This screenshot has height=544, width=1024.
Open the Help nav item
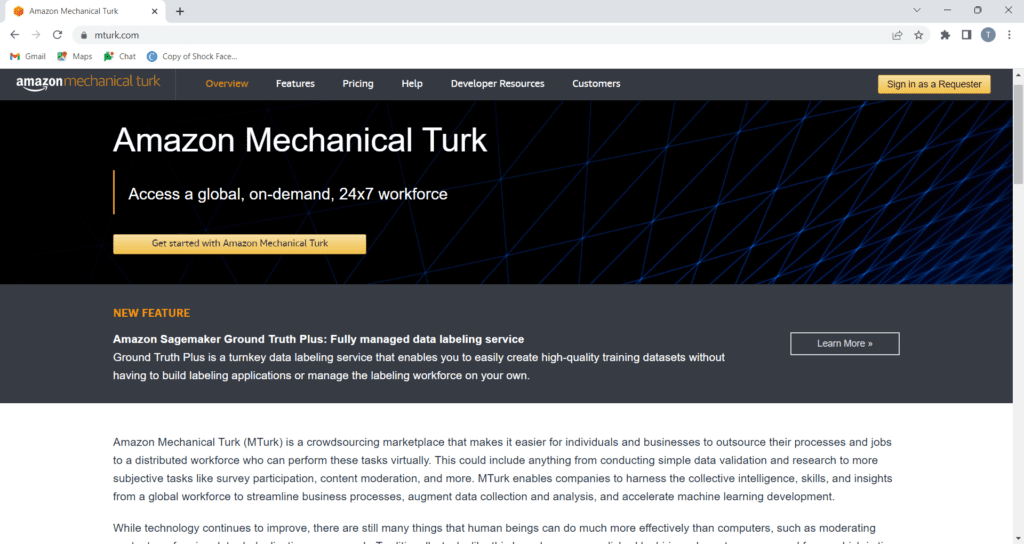tap(412, 84)
